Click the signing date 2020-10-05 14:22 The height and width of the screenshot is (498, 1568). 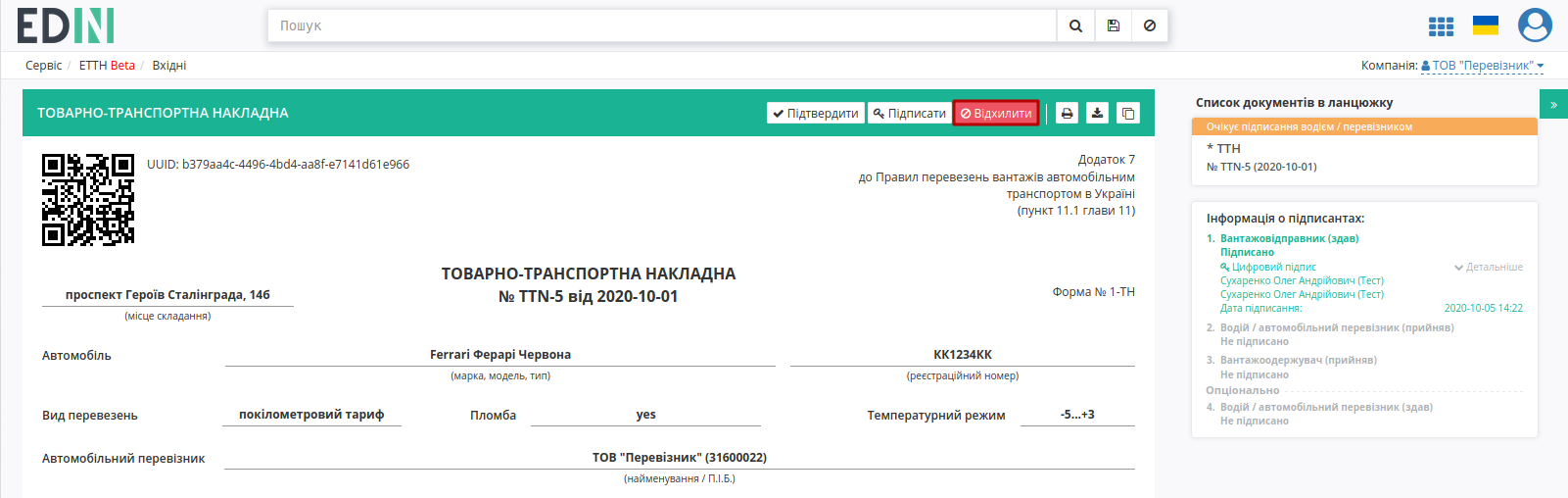(1484, 308)
